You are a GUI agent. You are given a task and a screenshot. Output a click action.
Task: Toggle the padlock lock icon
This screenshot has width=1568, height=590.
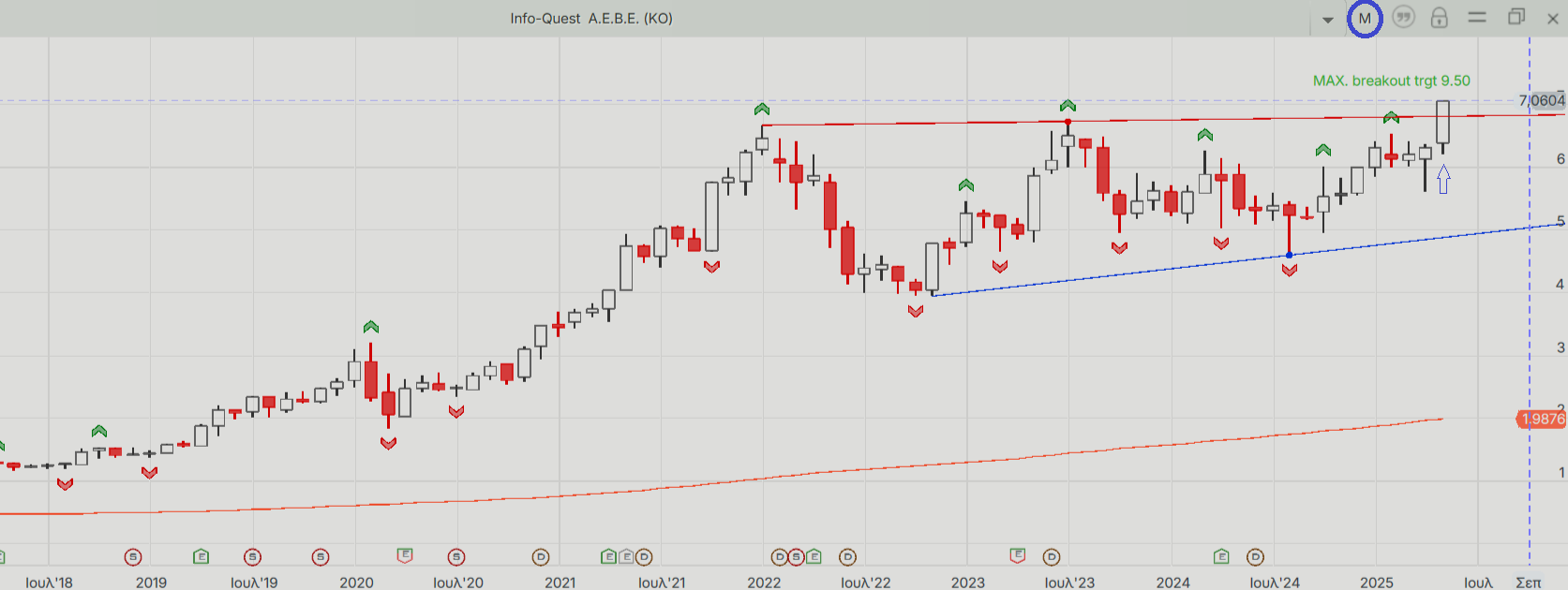tap(1440, 18)
